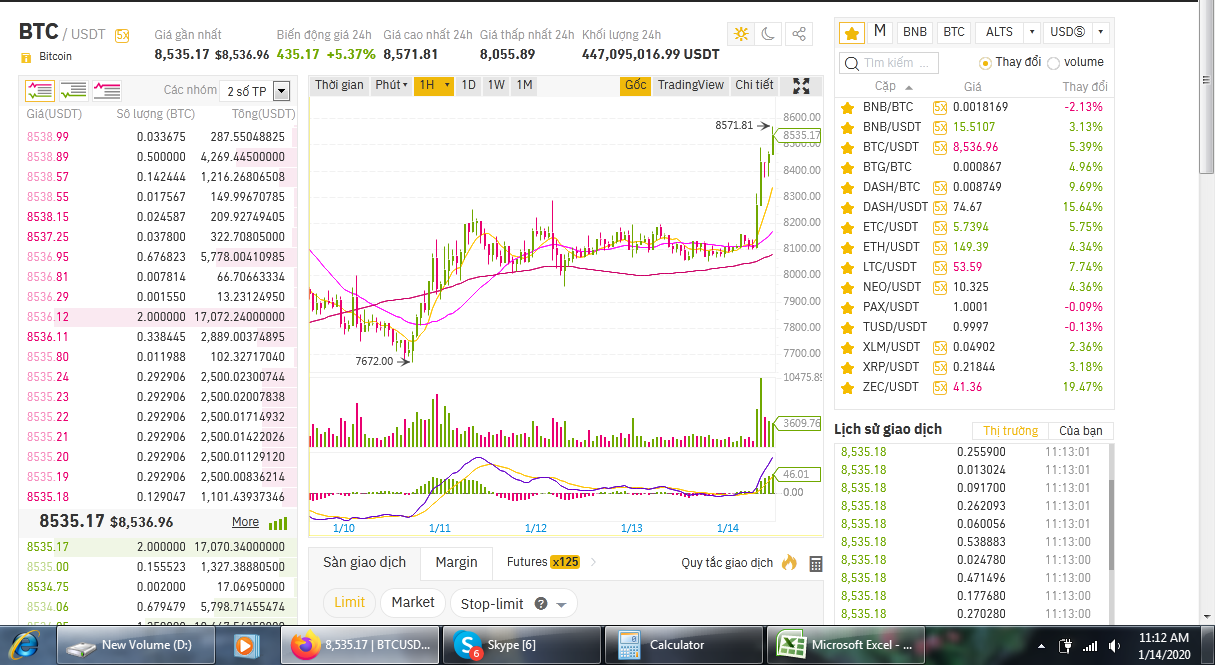The width and height of the screenshot is (1215, 665).
Task: Open the 1H interval dropdown
Action: [434, 85]
